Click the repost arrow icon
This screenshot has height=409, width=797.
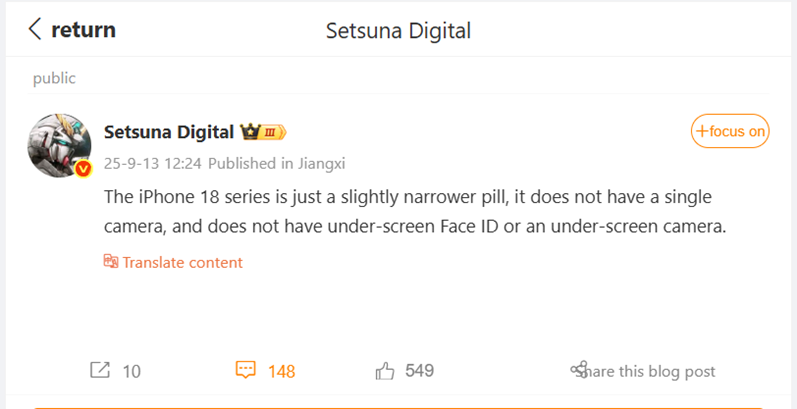click(100, 370)
